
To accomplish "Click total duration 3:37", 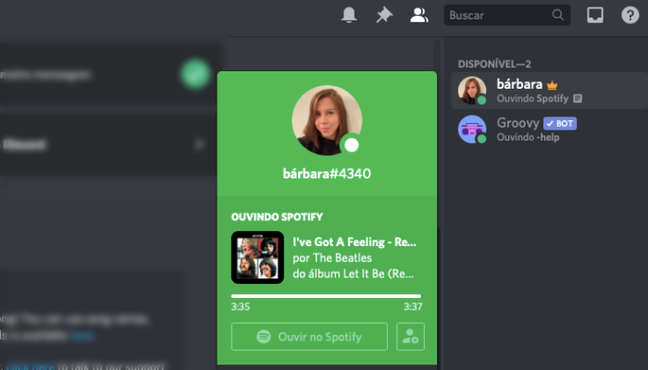I will pos(413,307).
